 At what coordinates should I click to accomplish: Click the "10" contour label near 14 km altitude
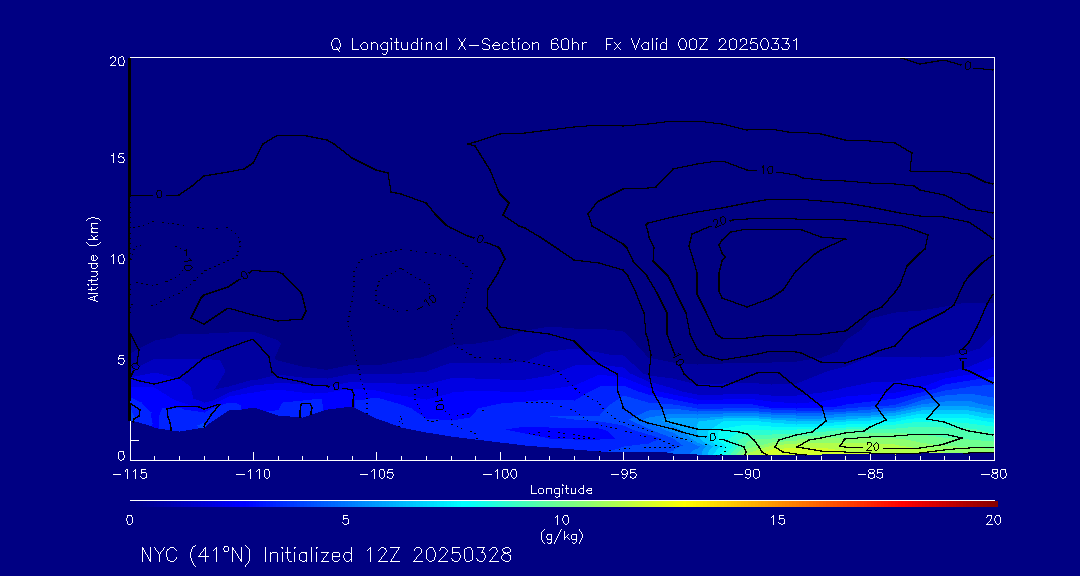coord(767,169)
